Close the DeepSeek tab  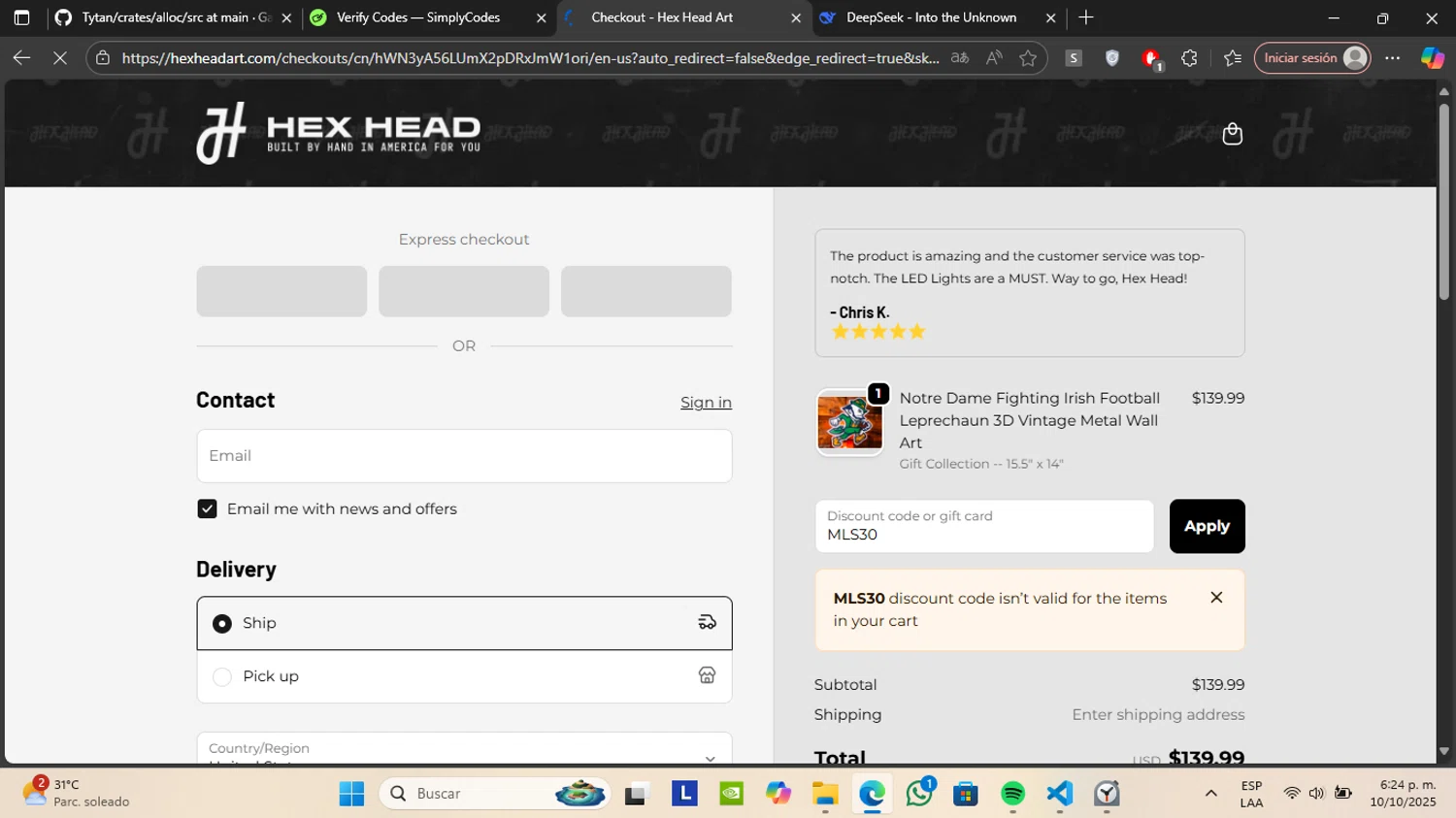[1050, 17]
